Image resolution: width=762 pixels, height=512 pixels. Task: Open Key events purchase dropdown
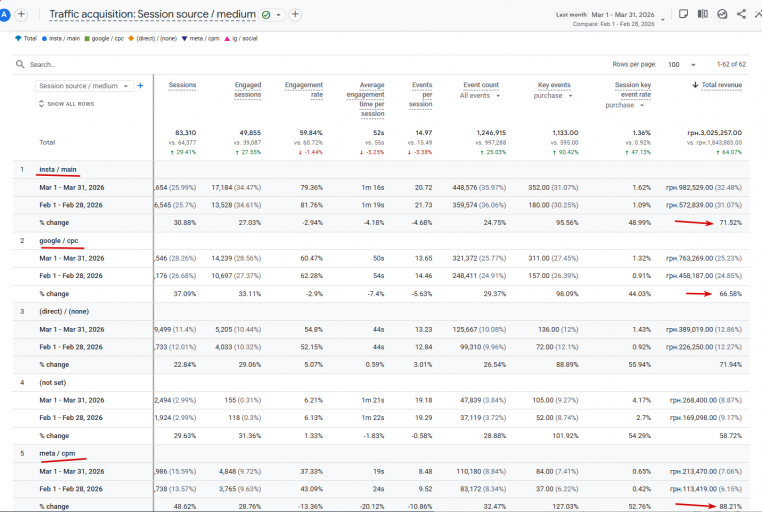[553, 96]
